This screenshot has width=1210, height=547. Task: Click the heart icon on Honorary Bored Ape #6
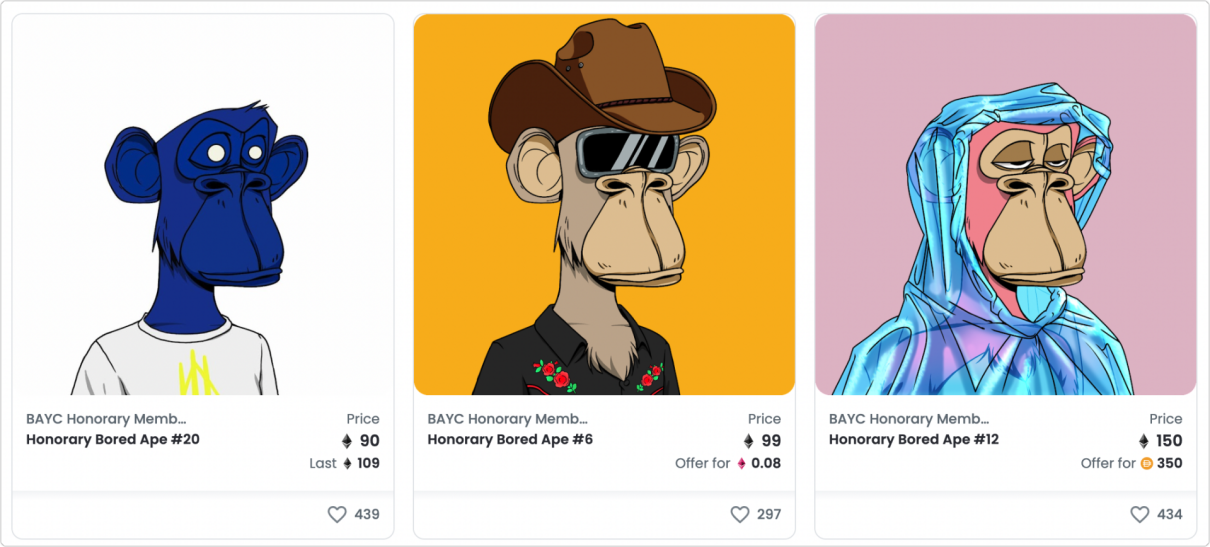(739, 514)
